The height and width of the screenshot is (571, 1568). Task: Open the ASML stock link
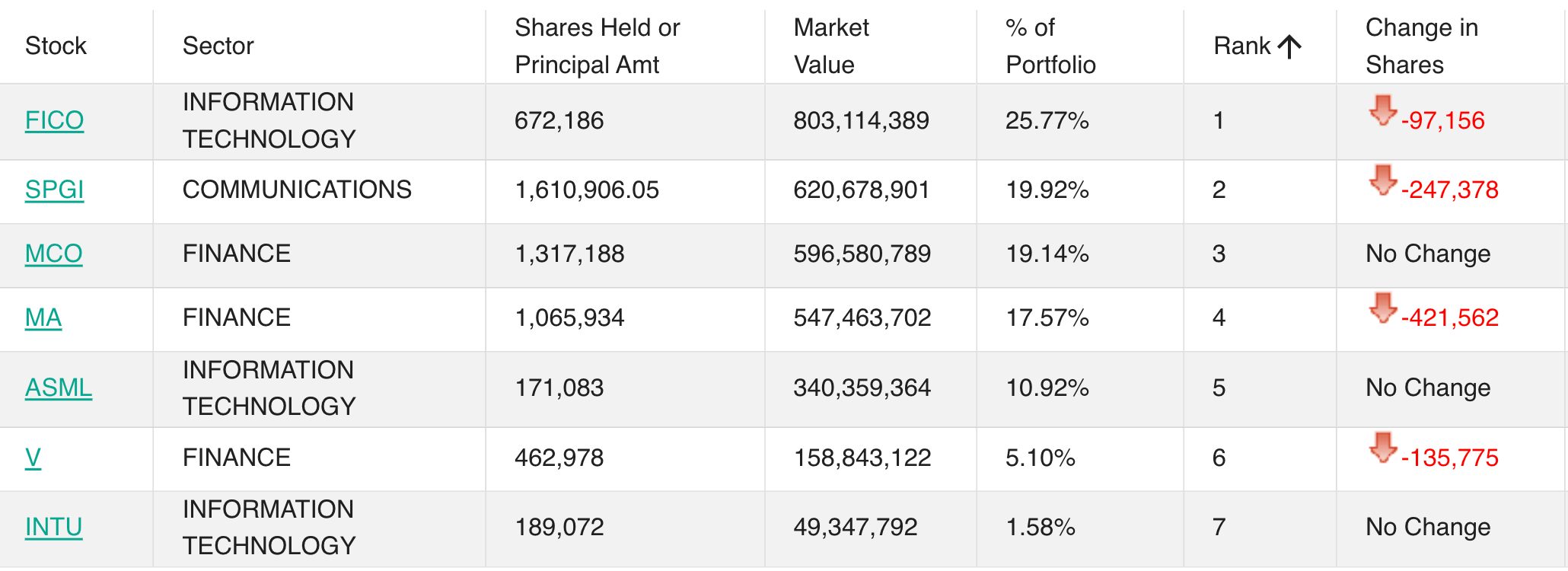(x=58, y=388)
